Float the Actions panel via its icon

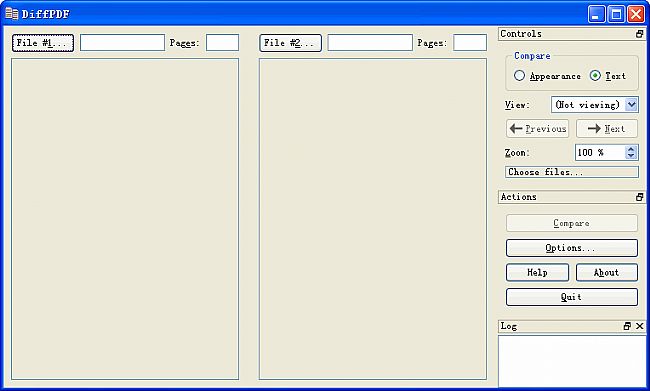tap(640, 197)
